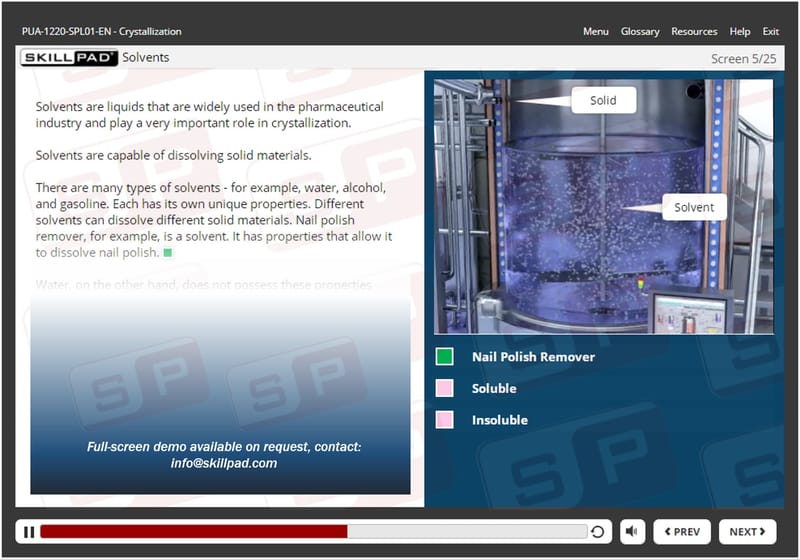Viewport: 800px width, 559px height.
Task: Click the green Nail Polish Remover square
Action: pos(444,356)
